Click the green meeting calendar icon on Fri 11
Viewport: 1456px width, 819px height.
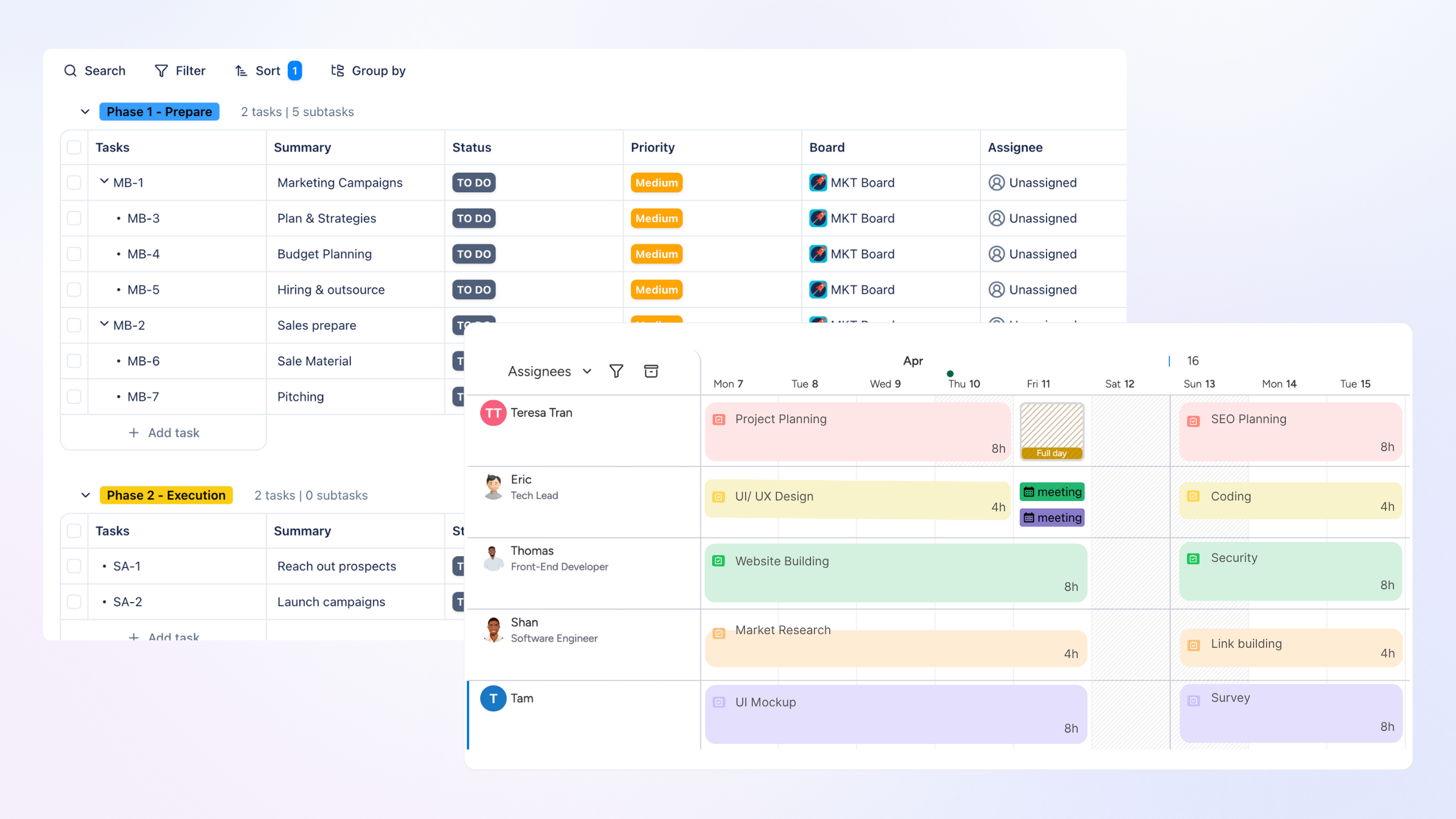(1028, 491)
